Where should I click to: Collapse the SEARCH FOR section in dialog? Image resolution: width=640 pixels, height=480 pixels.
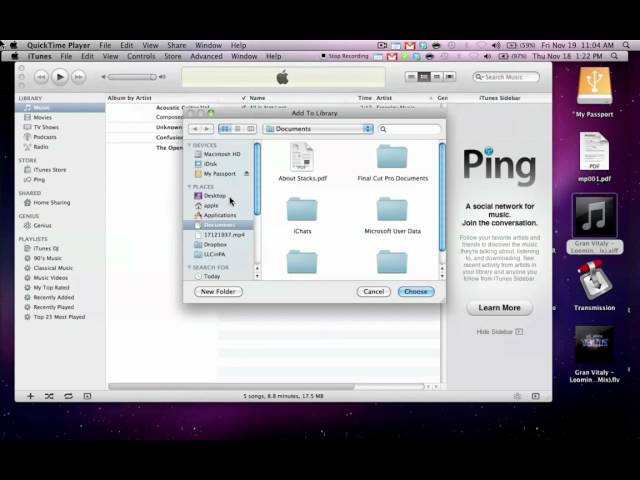point(189,267)
